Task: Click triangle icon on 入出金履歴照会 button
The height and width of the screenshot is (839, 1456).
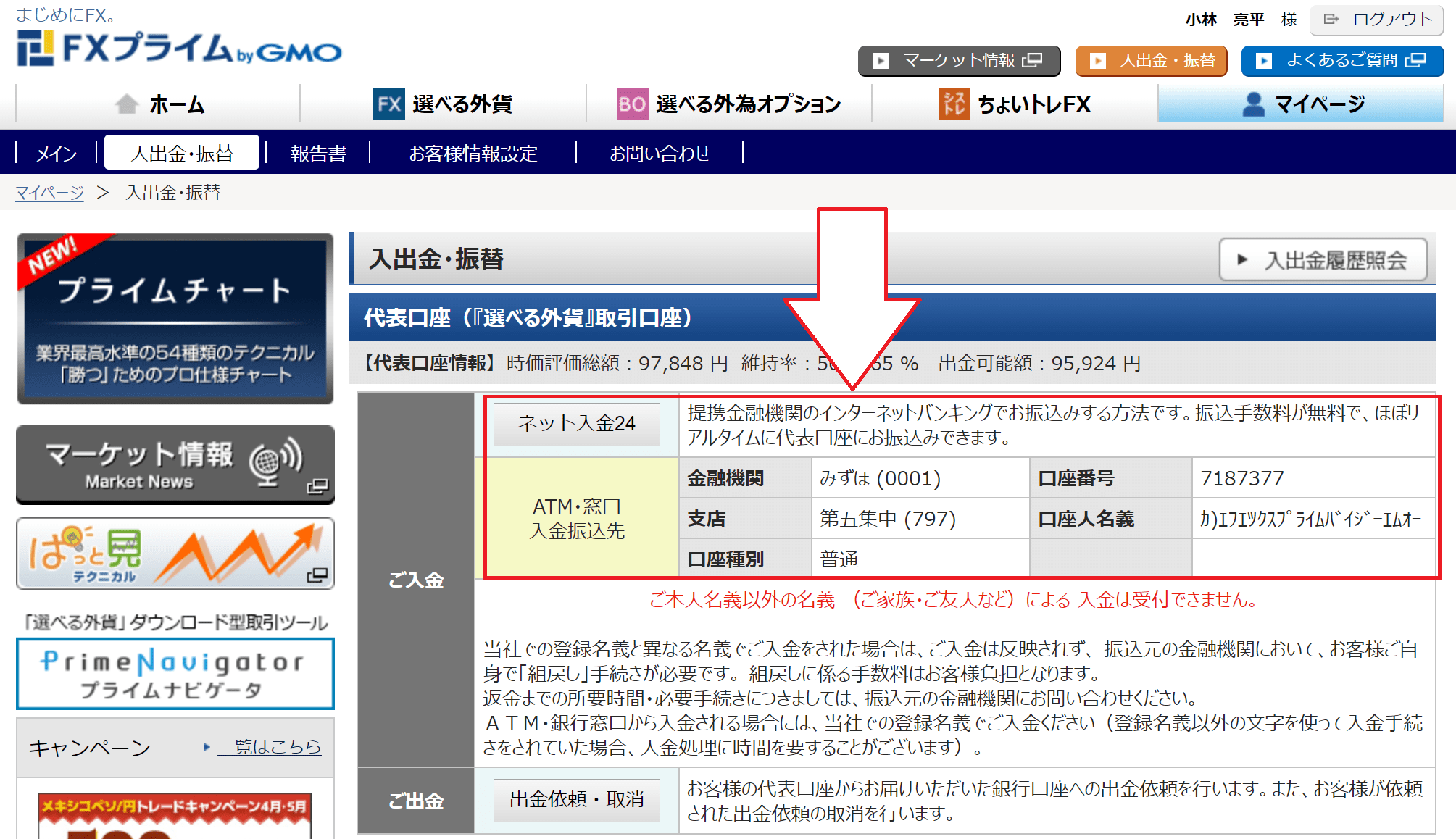Action: (x=1242, y=259)
